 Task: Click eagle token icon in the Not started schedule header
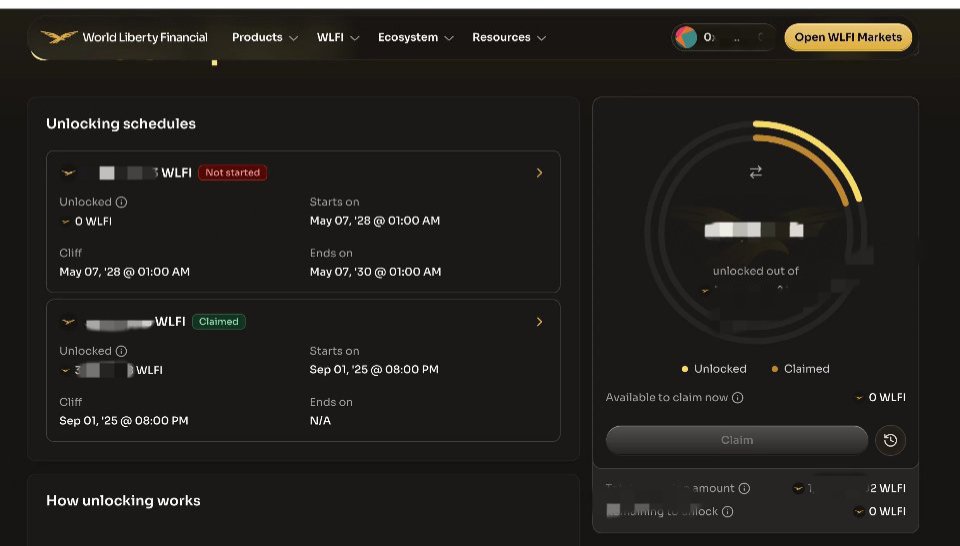[x=69, y=173]
